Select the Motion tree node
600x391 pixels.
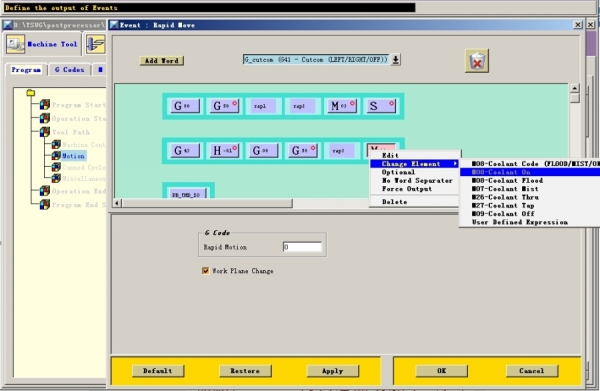(73, 156)
